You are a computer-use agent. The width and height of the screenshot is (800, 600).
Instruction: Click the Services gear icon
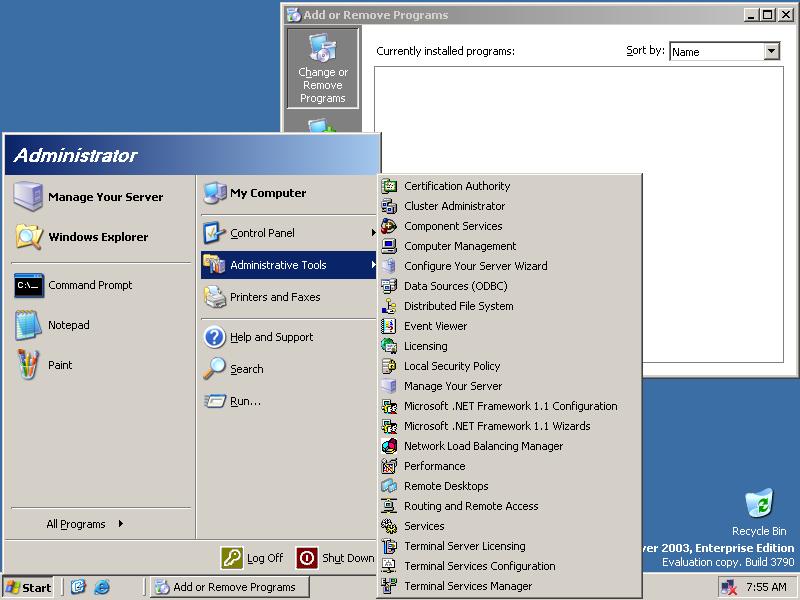point(389,526)
